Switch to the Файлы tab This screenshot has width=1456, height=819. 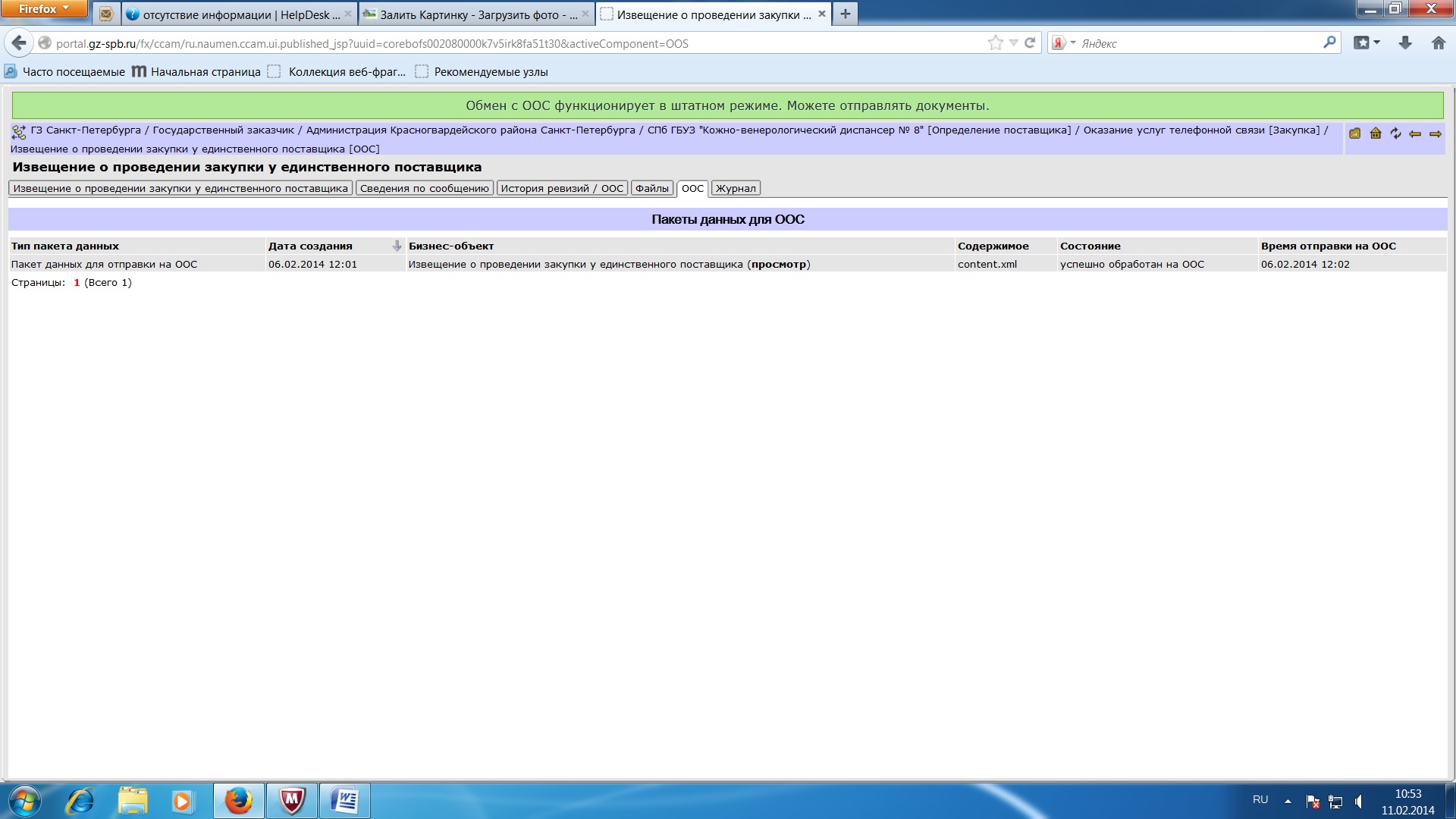point(651,188)
